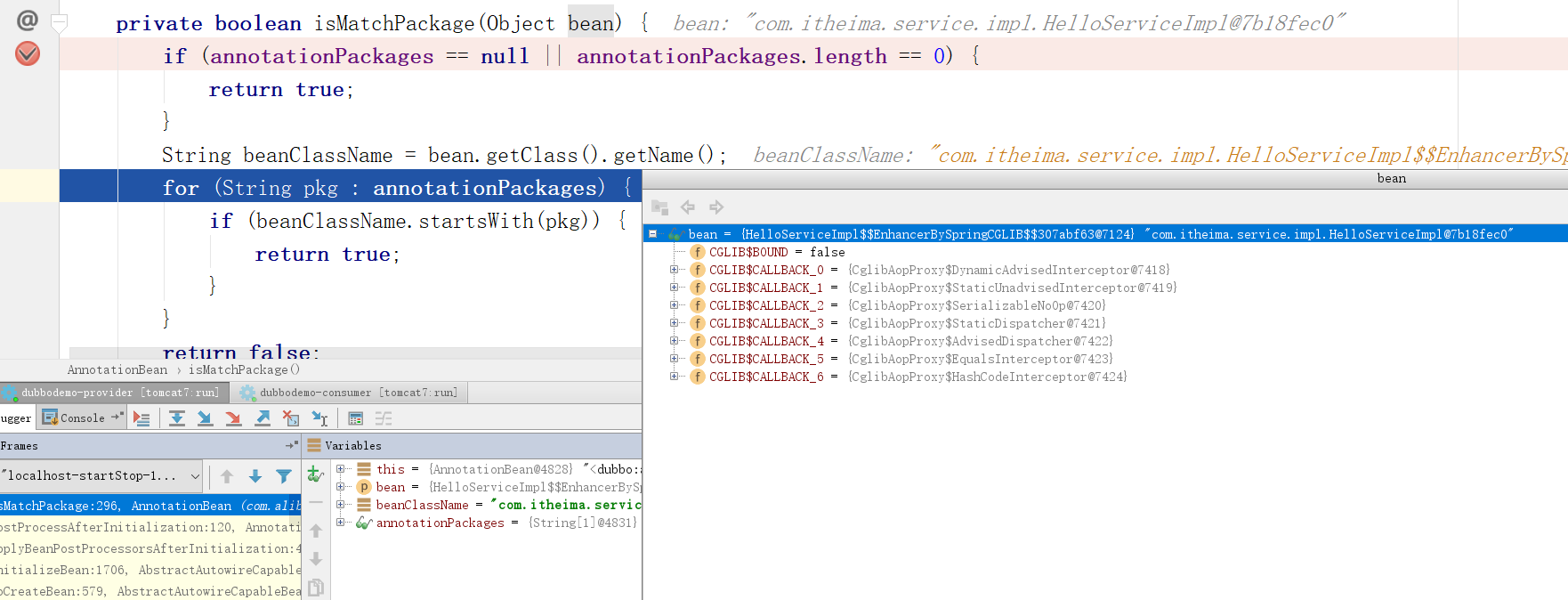Switch to the Debugger tab
This screenshot has width=1568, height=600.
pyautogui.click(x=16, y=418)
